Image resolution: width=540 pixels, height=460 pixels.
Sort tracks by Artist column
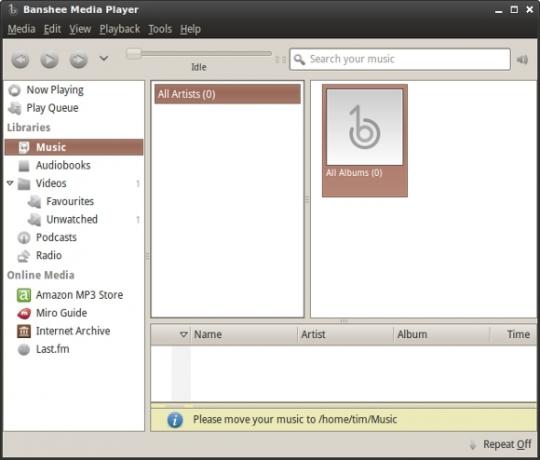345,334
